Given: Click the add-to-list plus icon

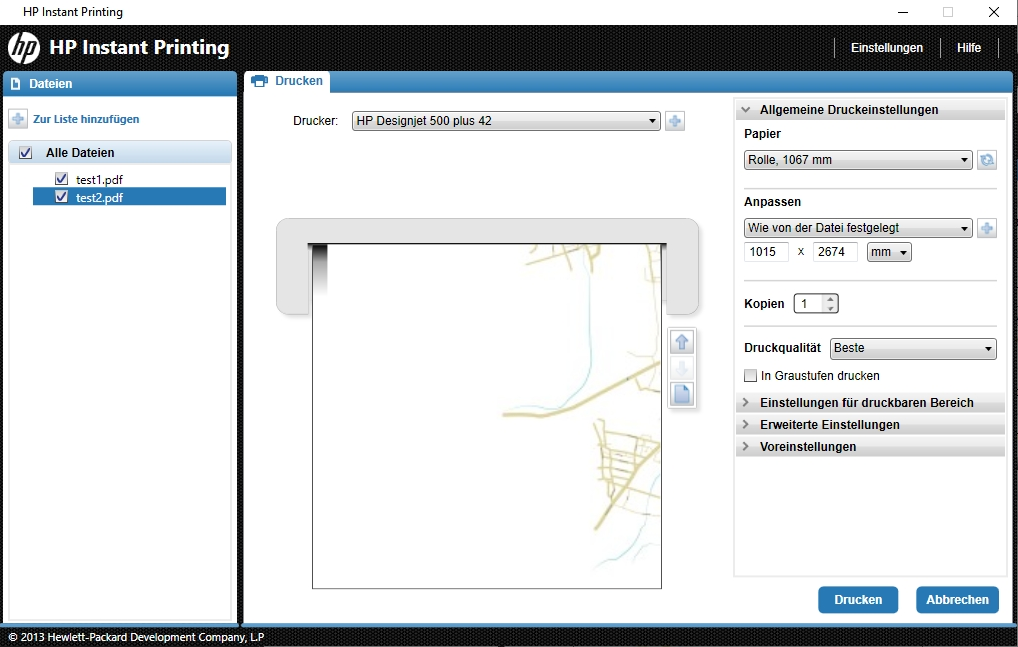Looking at the screenshot, I should pos(18,119).
